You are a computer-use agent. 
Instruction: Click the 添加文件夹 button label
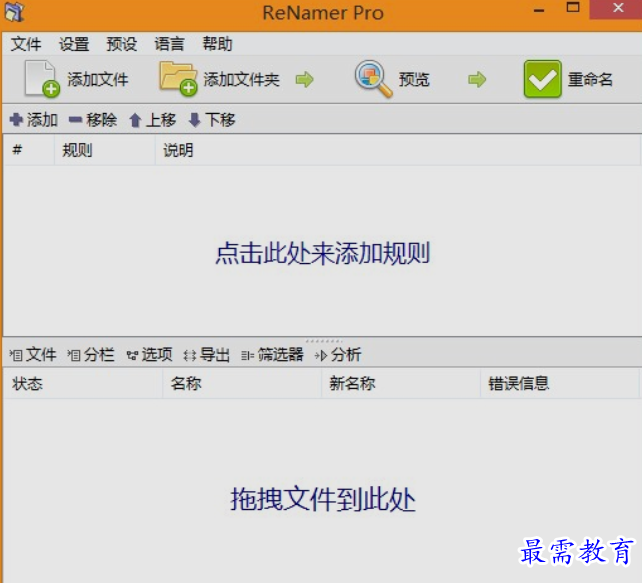click(x=242, y=79)
